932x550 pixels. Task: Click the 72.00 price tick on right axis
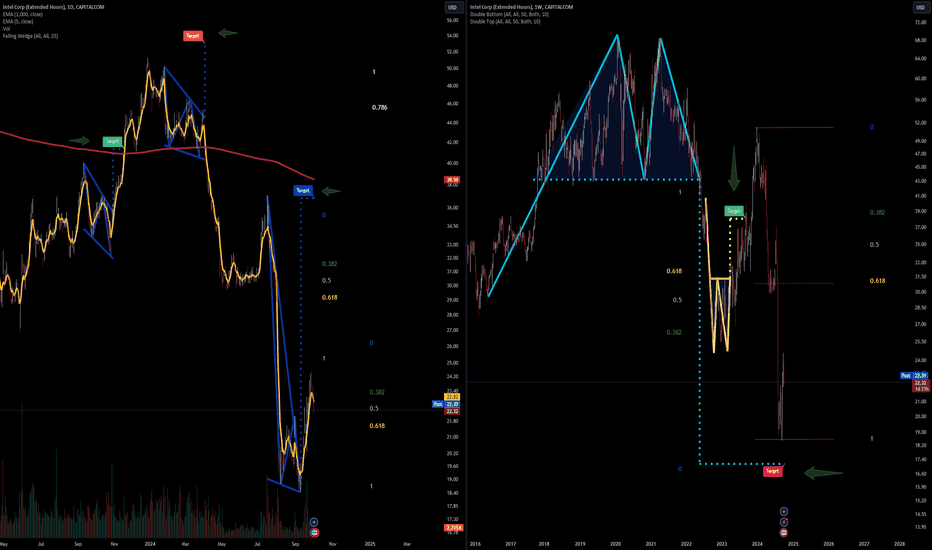click(x=920, y=22)
